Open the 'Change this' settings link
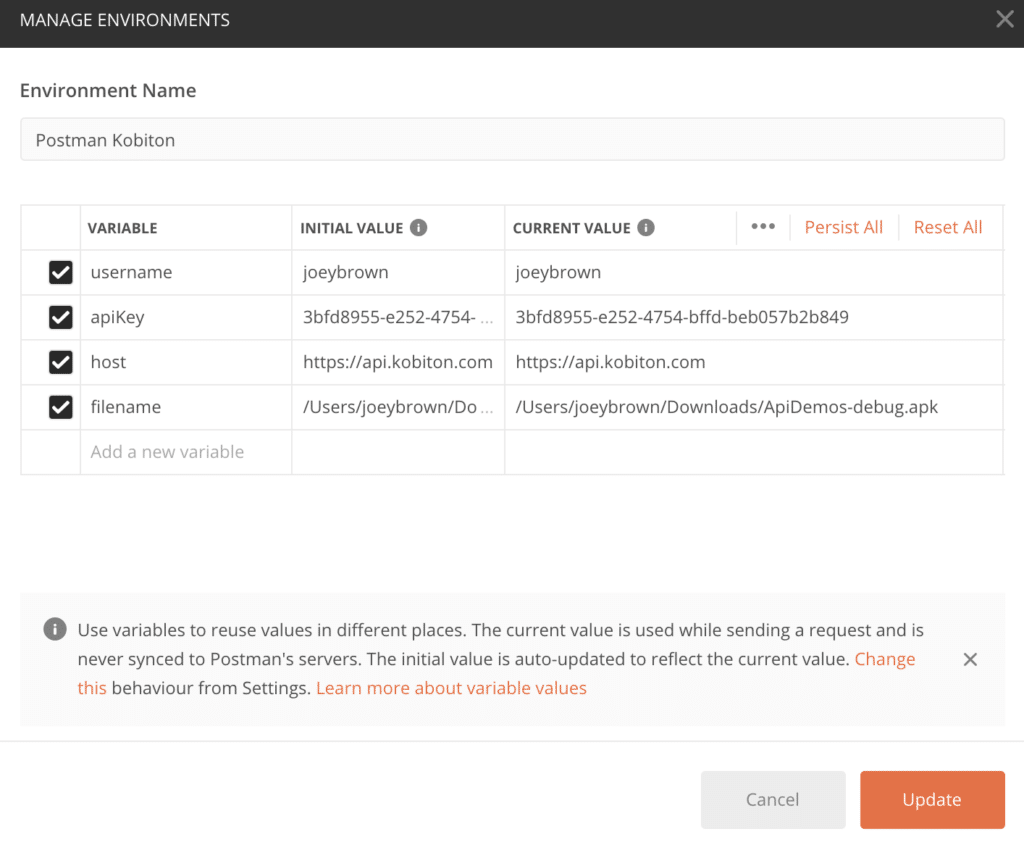This screenshot has width=1024, height=842. coord(885,659)
